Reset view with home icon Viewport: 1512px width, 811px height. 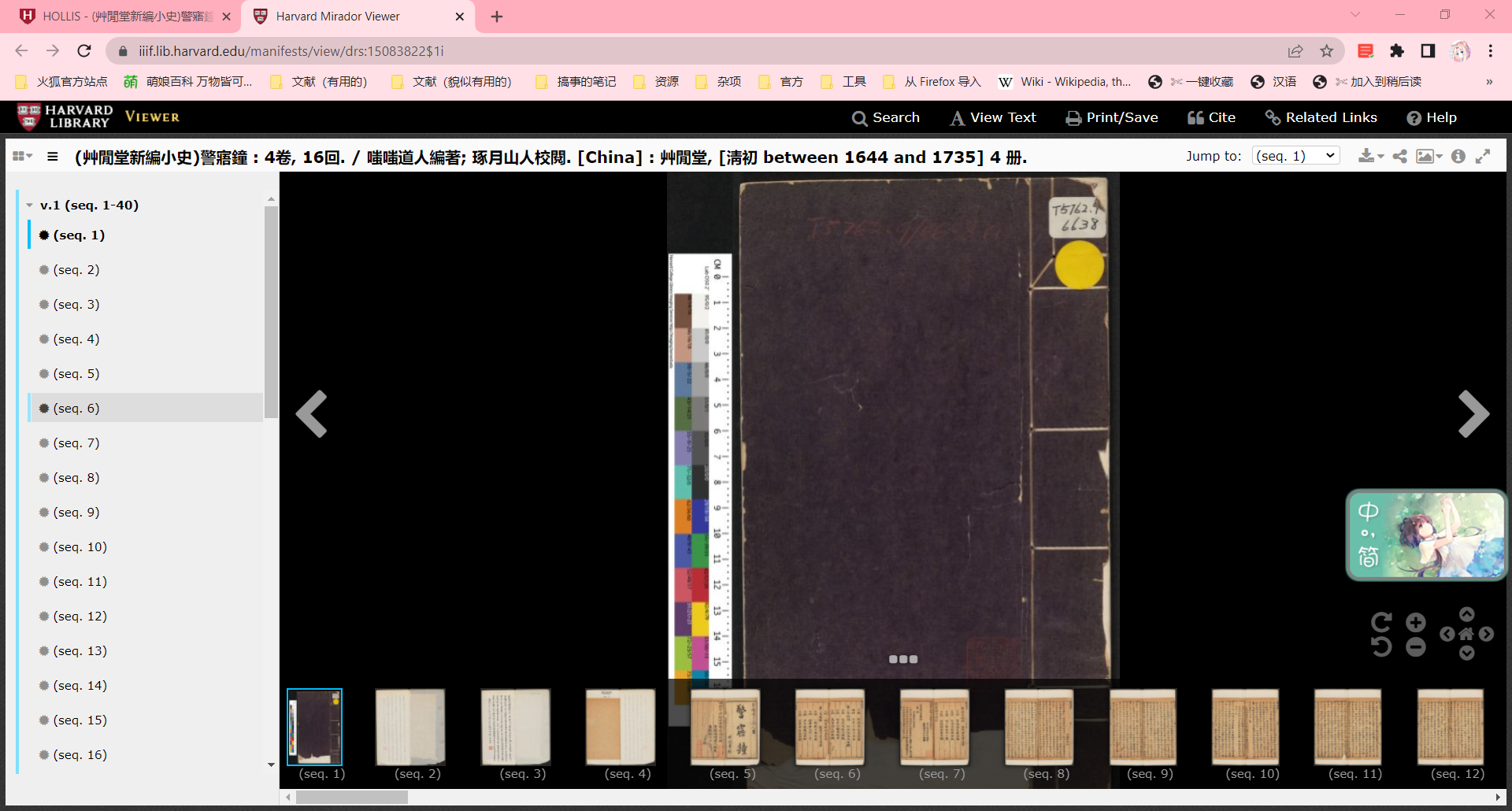point(1466,634)
